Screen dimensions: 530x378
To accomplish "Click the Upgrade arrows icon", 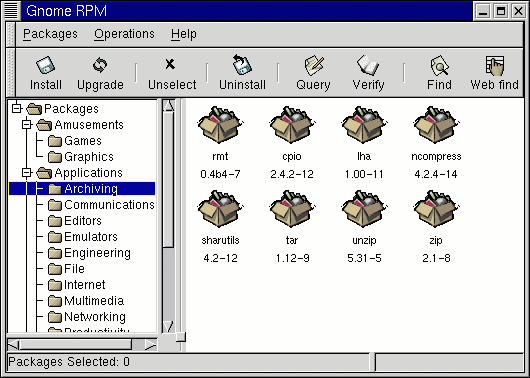I will 100,65.
